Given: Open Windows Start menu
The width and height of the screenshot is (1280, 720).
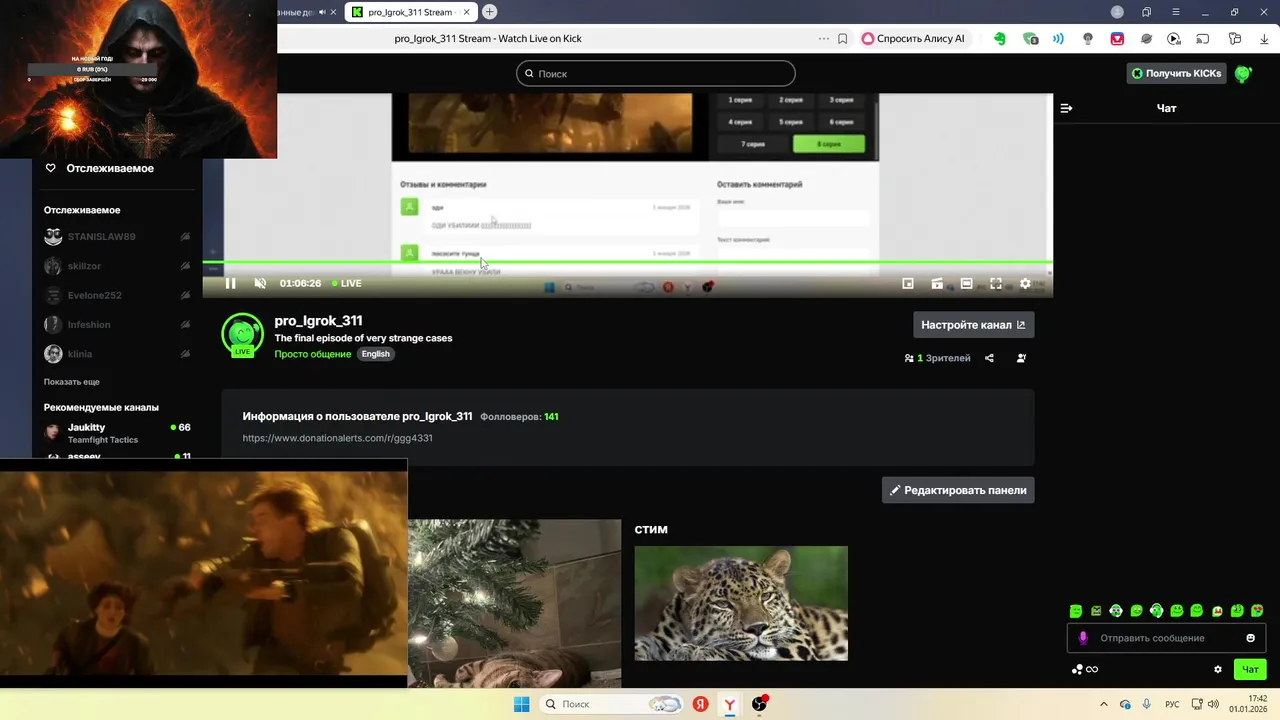Looking at the screenshot, I should (521, 704).
